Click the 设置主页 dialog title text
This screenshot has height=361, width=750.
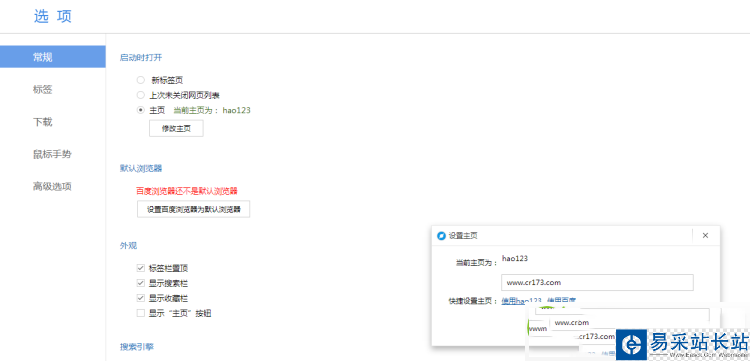click(x=463, y=236)
